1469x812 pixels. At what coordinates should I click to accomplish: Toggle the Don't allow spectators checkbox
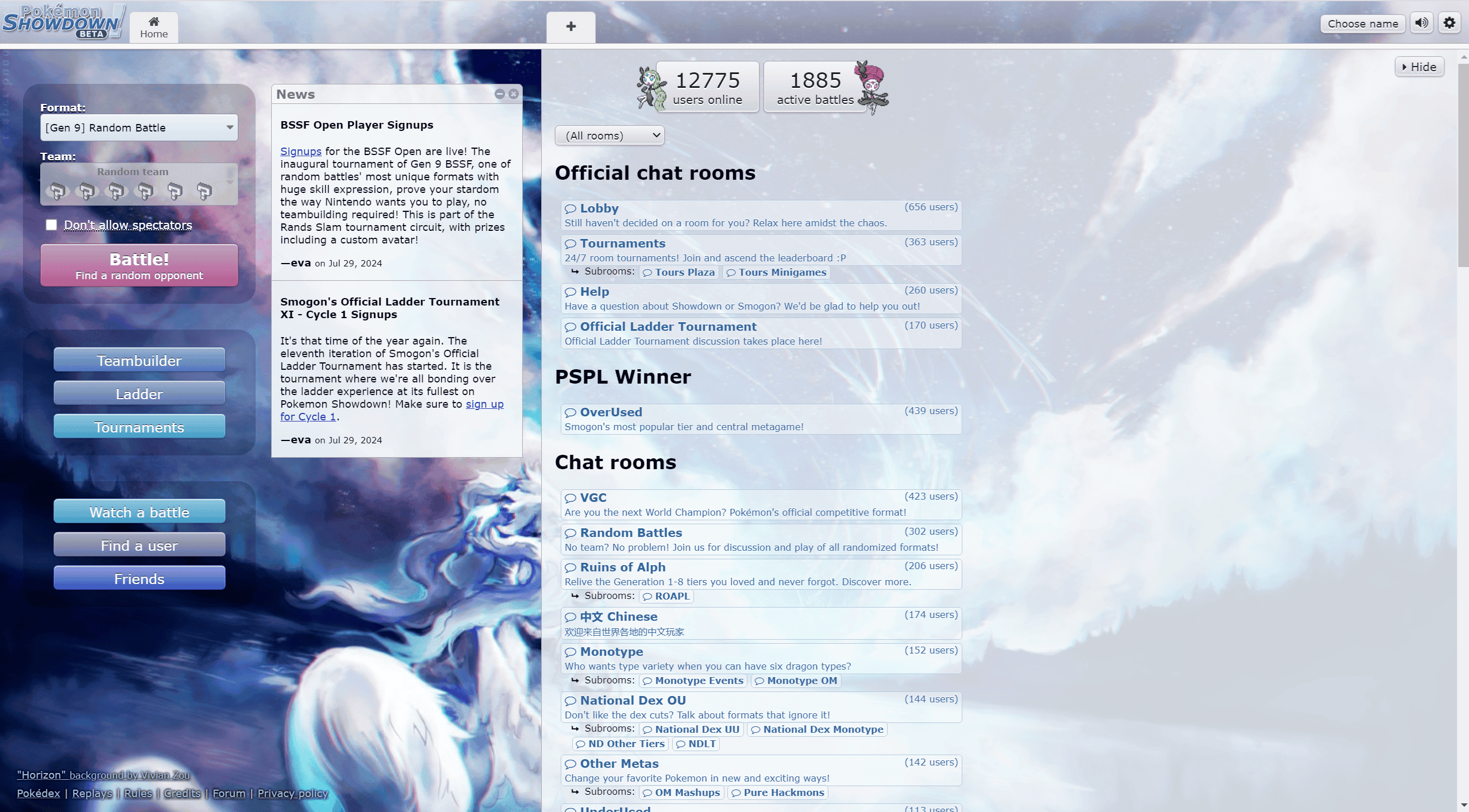51,224
